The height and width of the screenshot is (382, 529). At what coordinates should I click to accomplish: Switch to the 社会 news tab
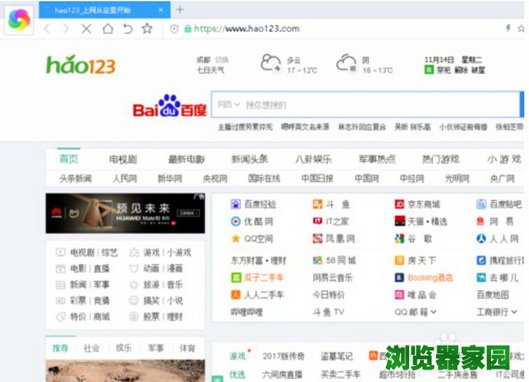(x=91, y=348)
